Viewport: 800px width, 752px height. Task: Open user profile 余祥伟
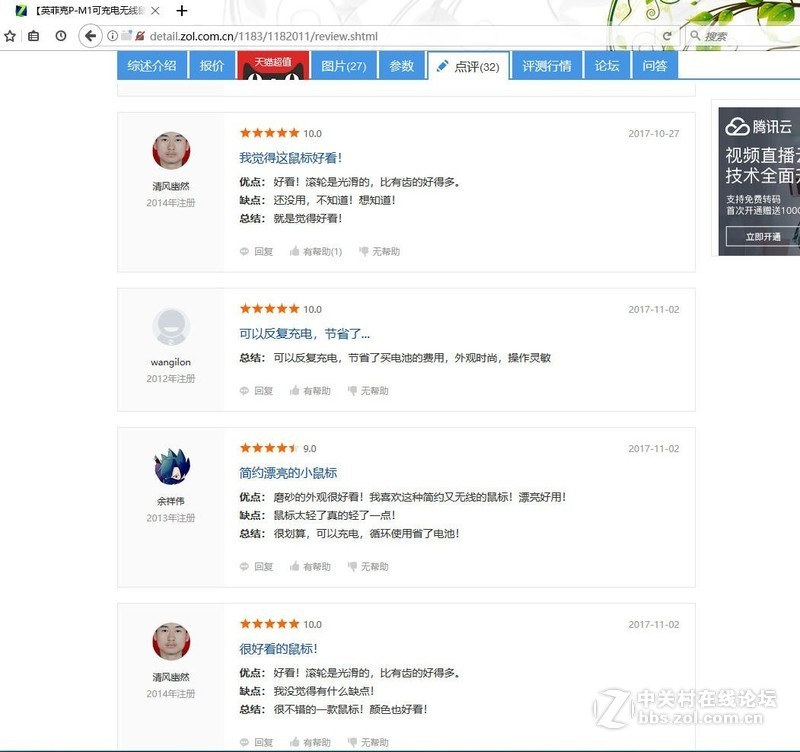click(171, 501)
